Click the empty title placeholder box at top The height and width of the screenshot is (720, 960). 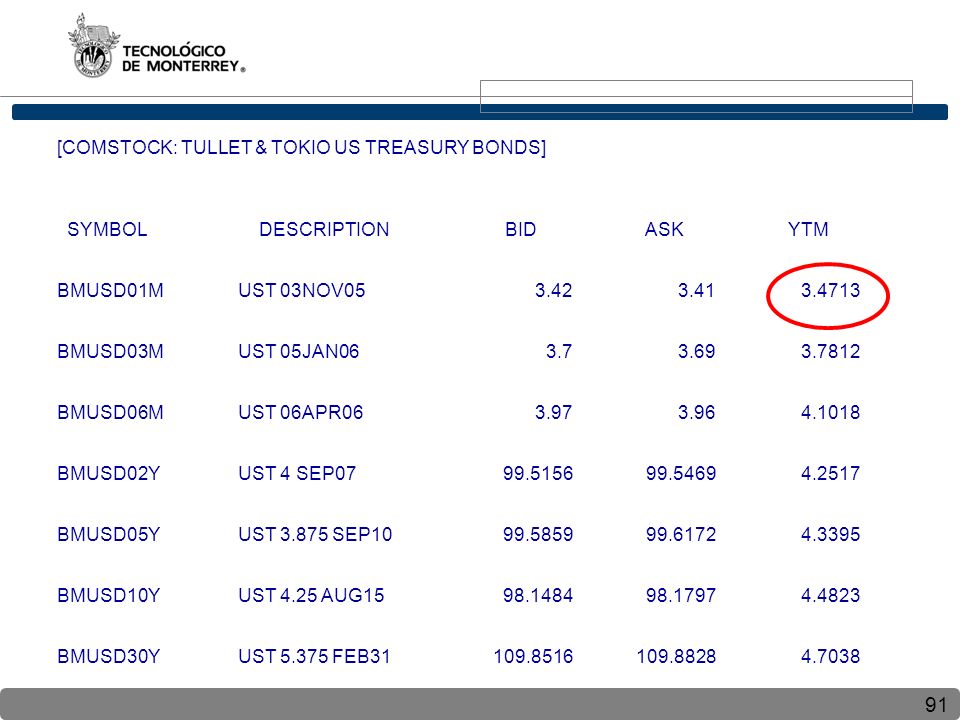(x=696, y=96)
